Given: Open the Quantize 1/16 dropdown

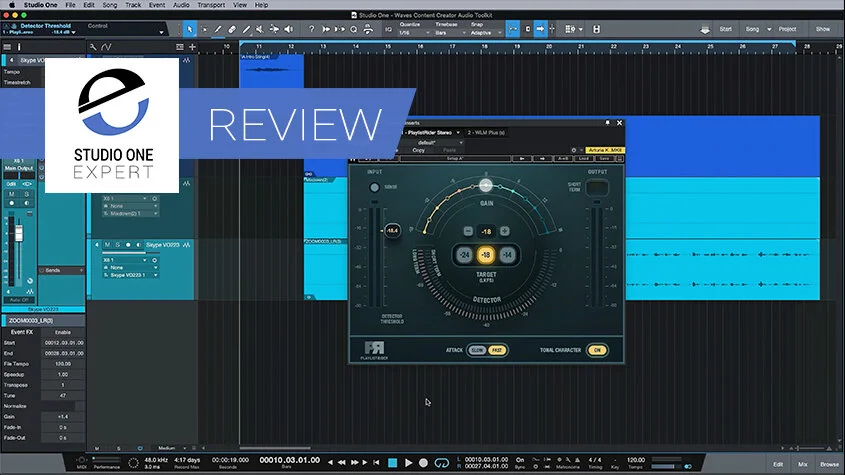Looking at the screenshot, I should [x=414, y=33].
